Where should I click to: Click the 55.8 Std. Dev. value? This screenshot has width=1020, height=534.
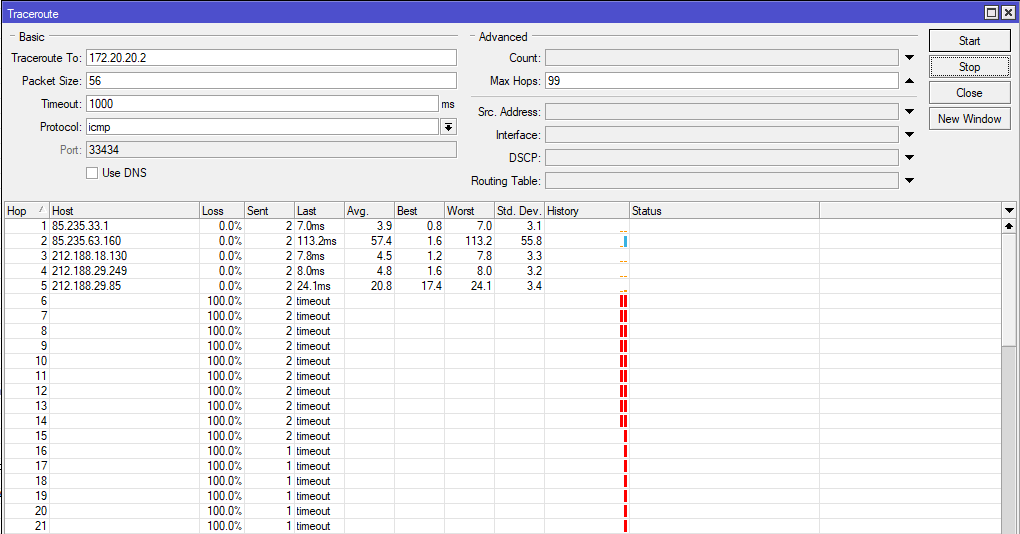531,241
